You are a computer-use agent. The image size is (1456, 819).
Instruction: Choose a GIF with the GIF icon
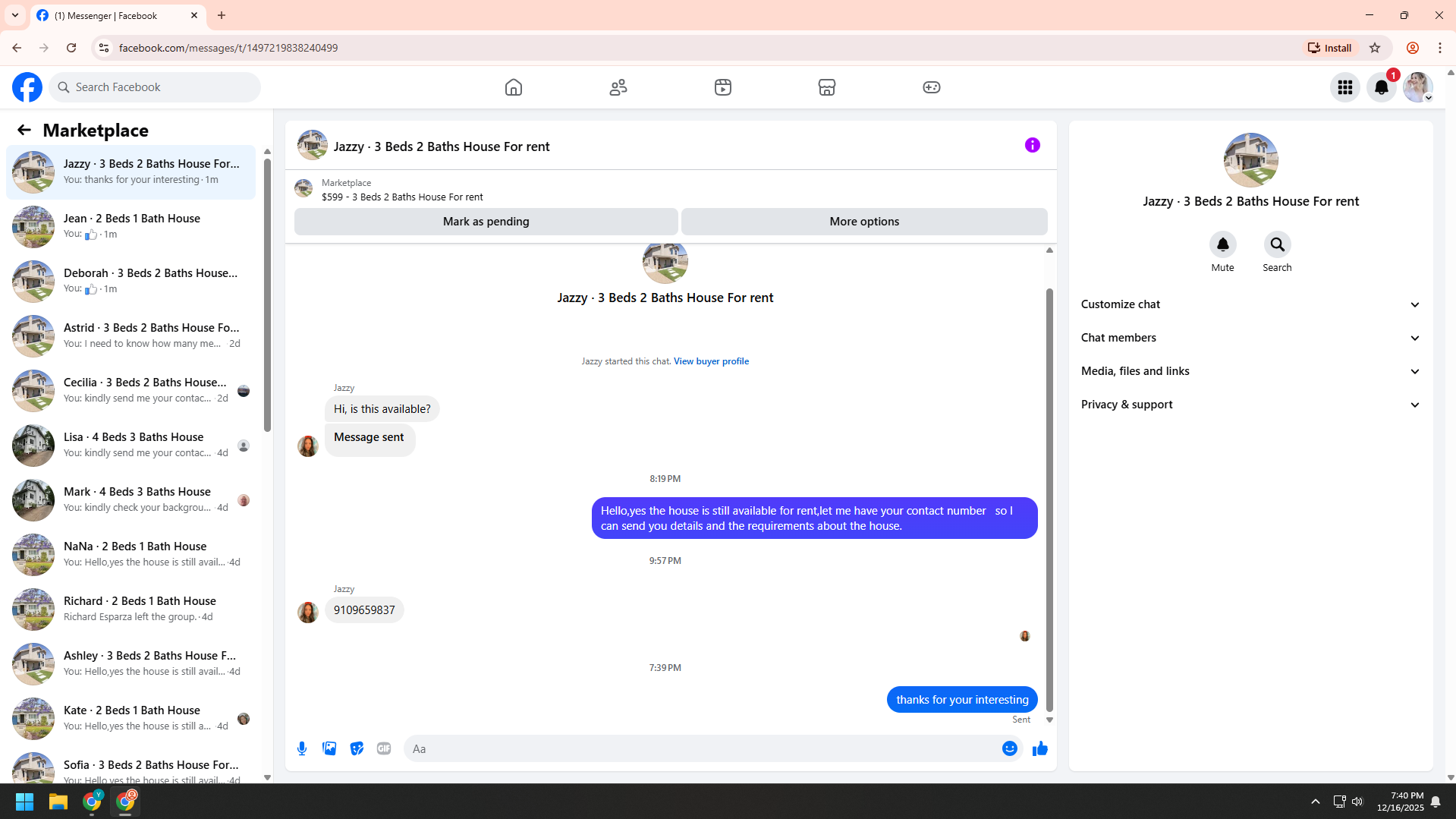point(384,749)
